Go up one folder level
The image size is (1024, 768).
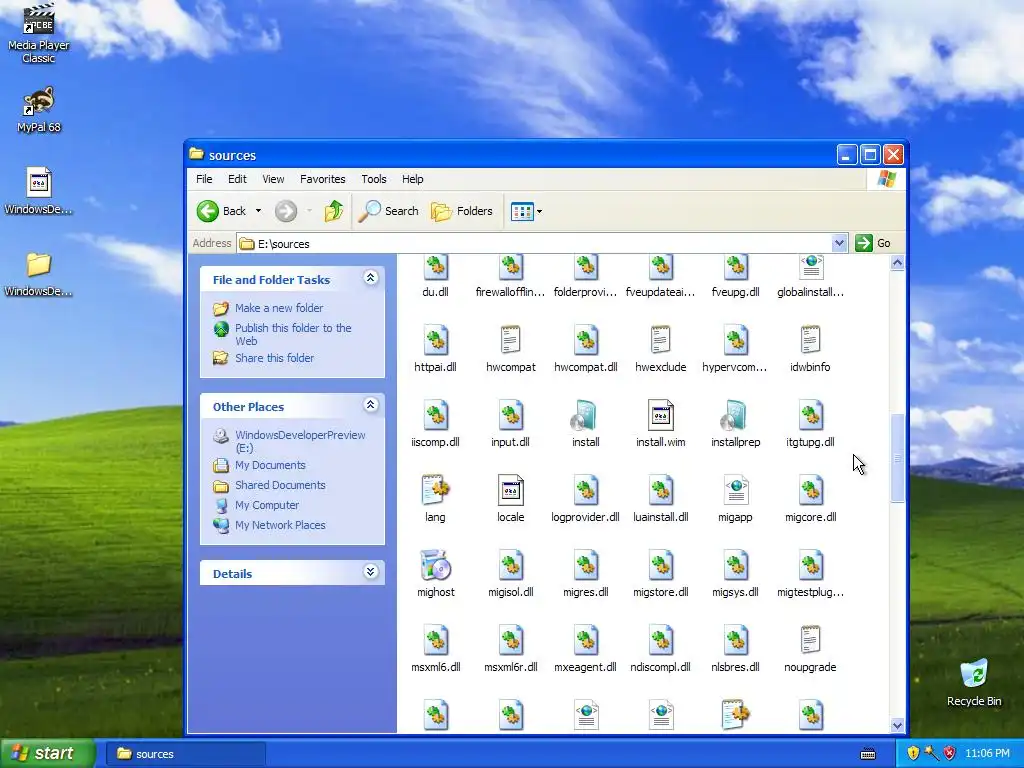[x=334, y=211]
